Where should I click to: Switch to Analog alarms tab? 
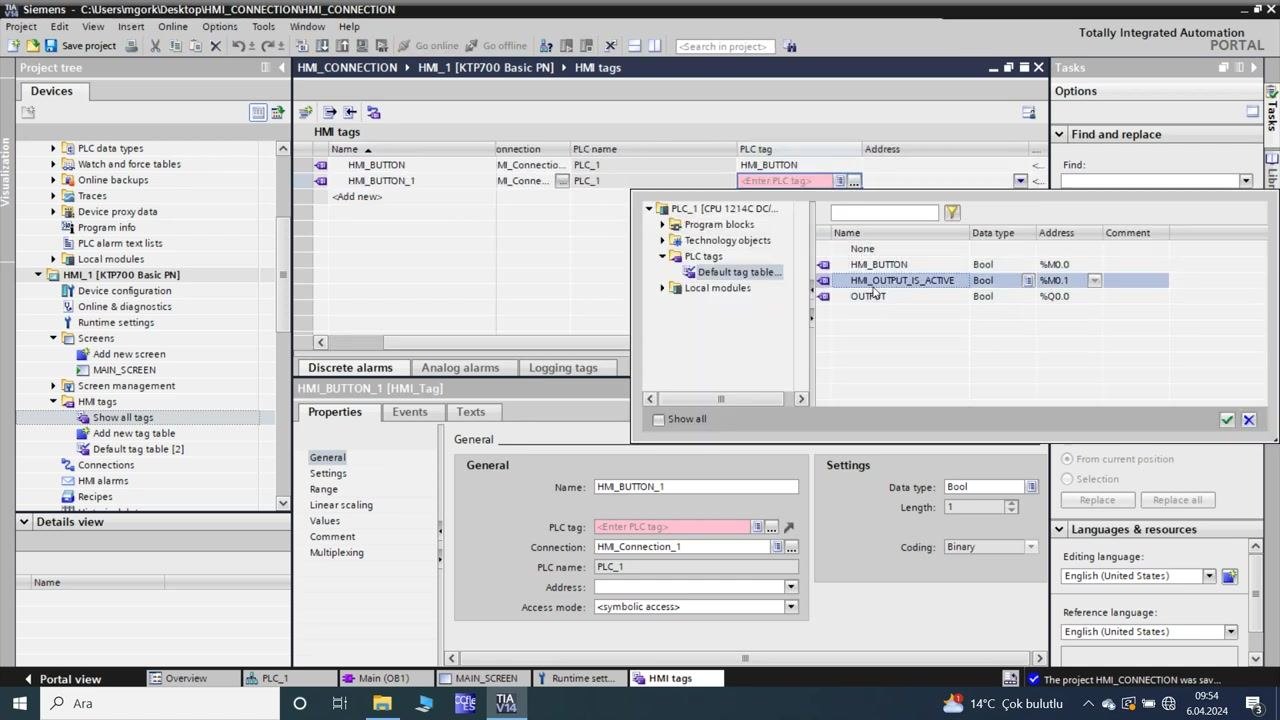pos(460,368)
